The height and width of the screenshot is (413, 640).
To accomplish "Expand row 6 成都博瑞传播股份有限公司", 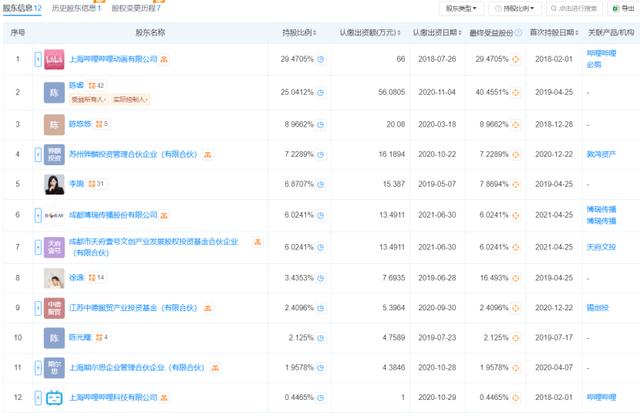I will coord(38,215).
